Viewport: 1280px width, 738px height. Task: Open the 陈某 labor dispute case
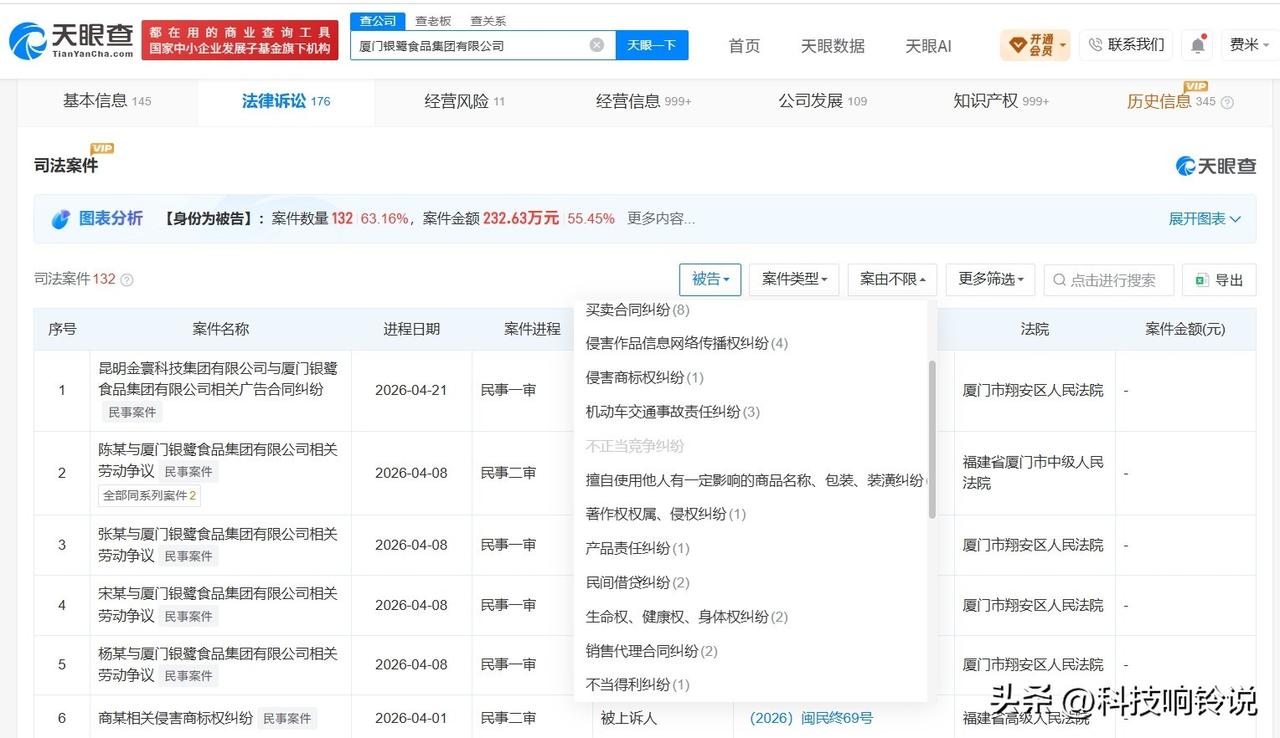tap(218, 460)
